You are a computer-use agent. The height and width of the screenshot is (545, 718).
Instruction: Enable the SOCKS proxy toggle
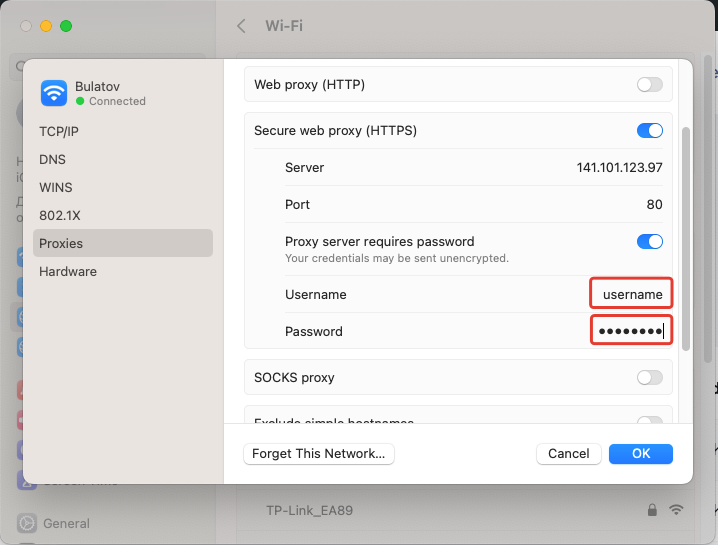pos(649,377)
